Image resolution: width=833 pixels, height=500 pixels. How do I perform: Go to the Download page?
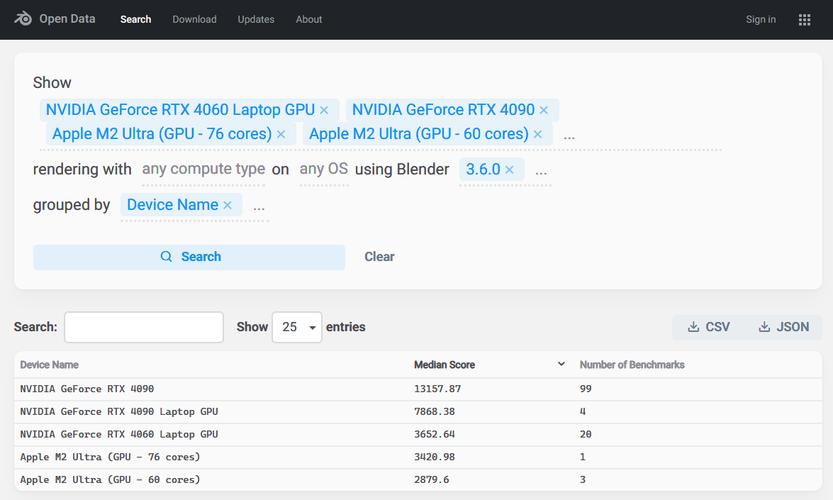coord(194,19)
